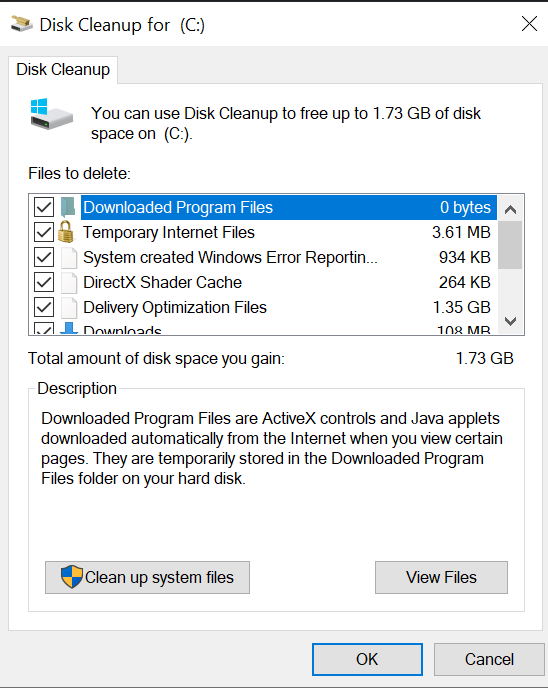Click the page icon next to DirectX Shader Cache
Image resolution: width=548 pixels, height=688 pixels.
[69, 283]
